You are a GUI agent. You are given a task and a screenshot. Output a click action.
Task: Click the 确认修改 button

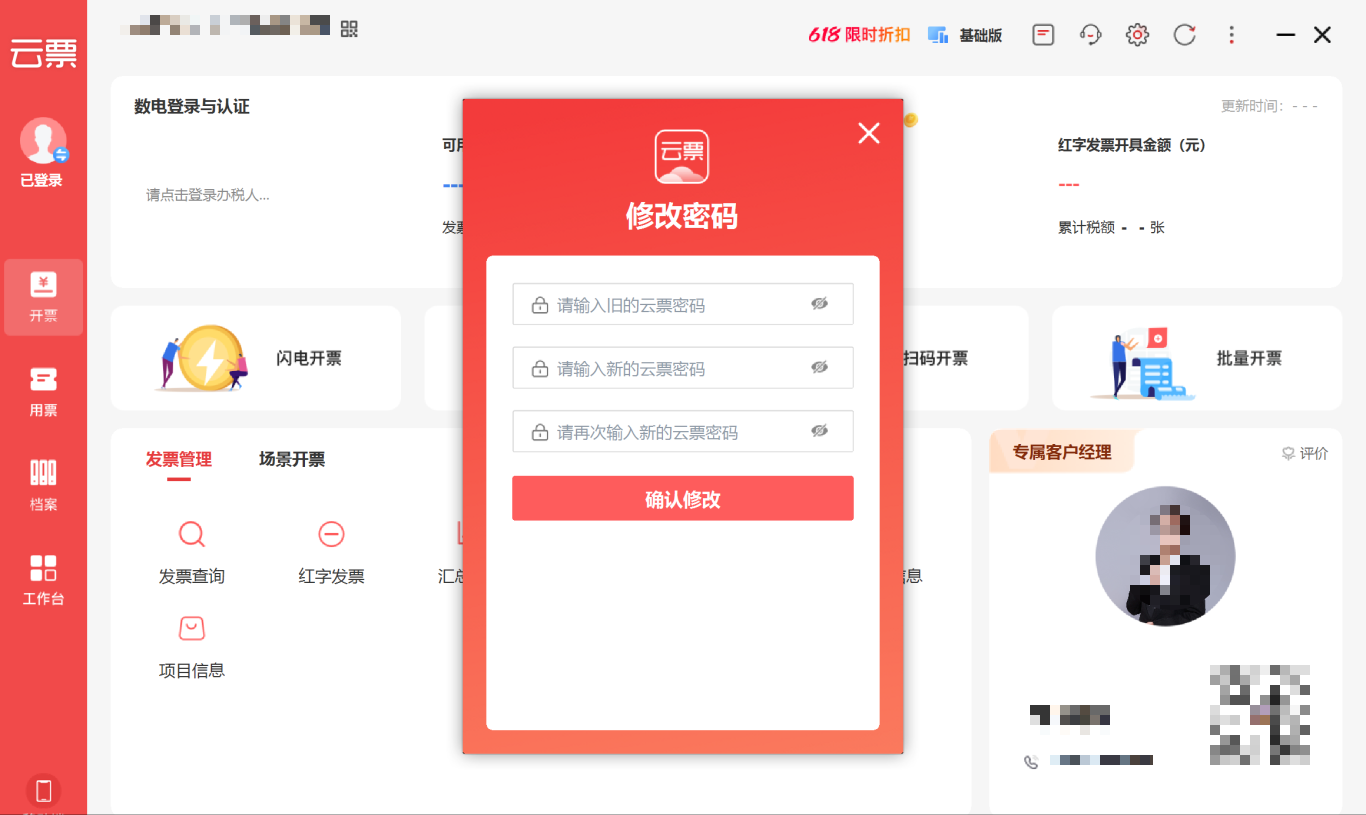click(x=683, y=498)
